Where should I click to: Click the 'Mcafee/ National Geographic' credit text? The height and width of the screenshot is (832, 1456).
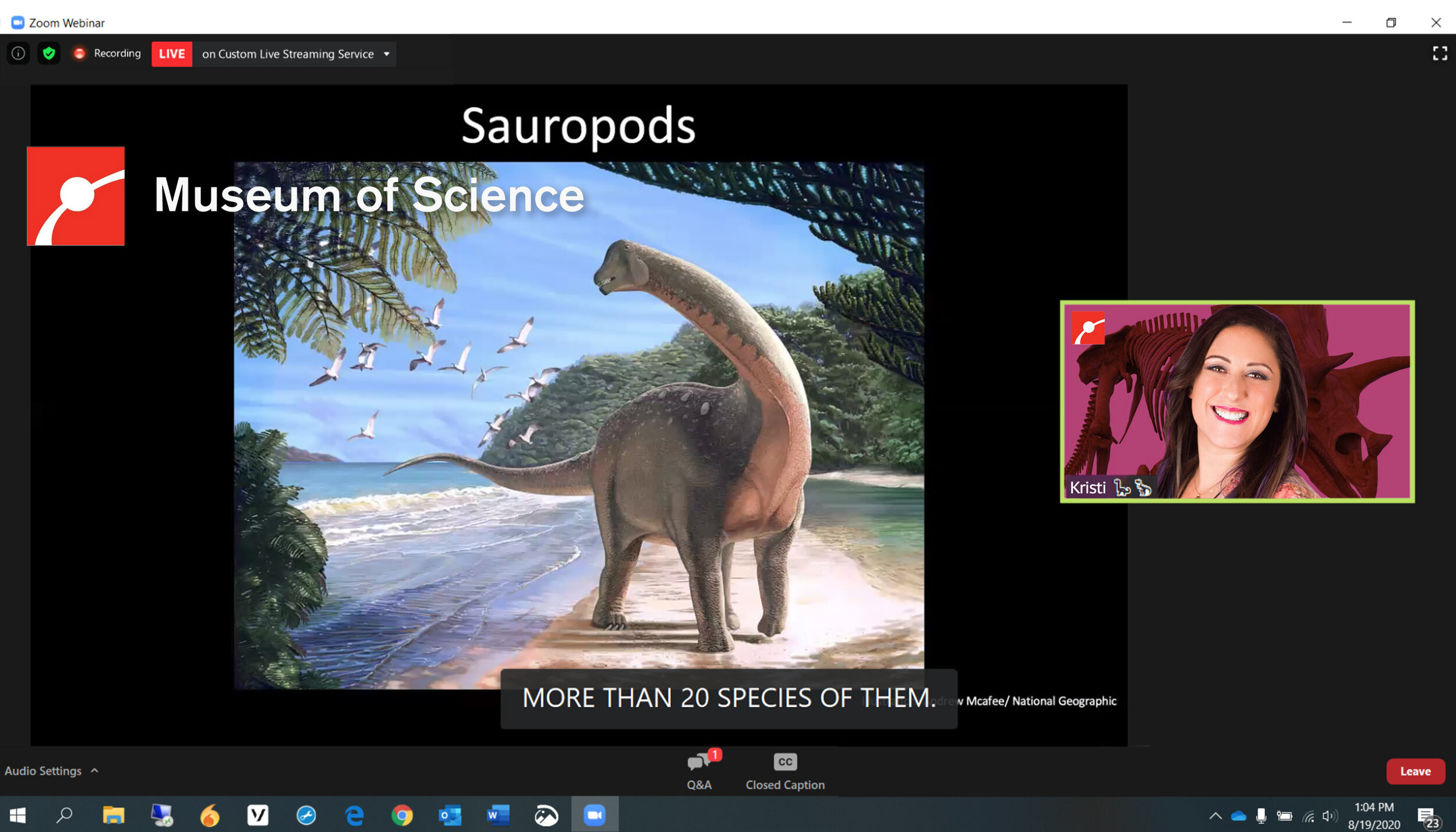tap(1041, 701)
